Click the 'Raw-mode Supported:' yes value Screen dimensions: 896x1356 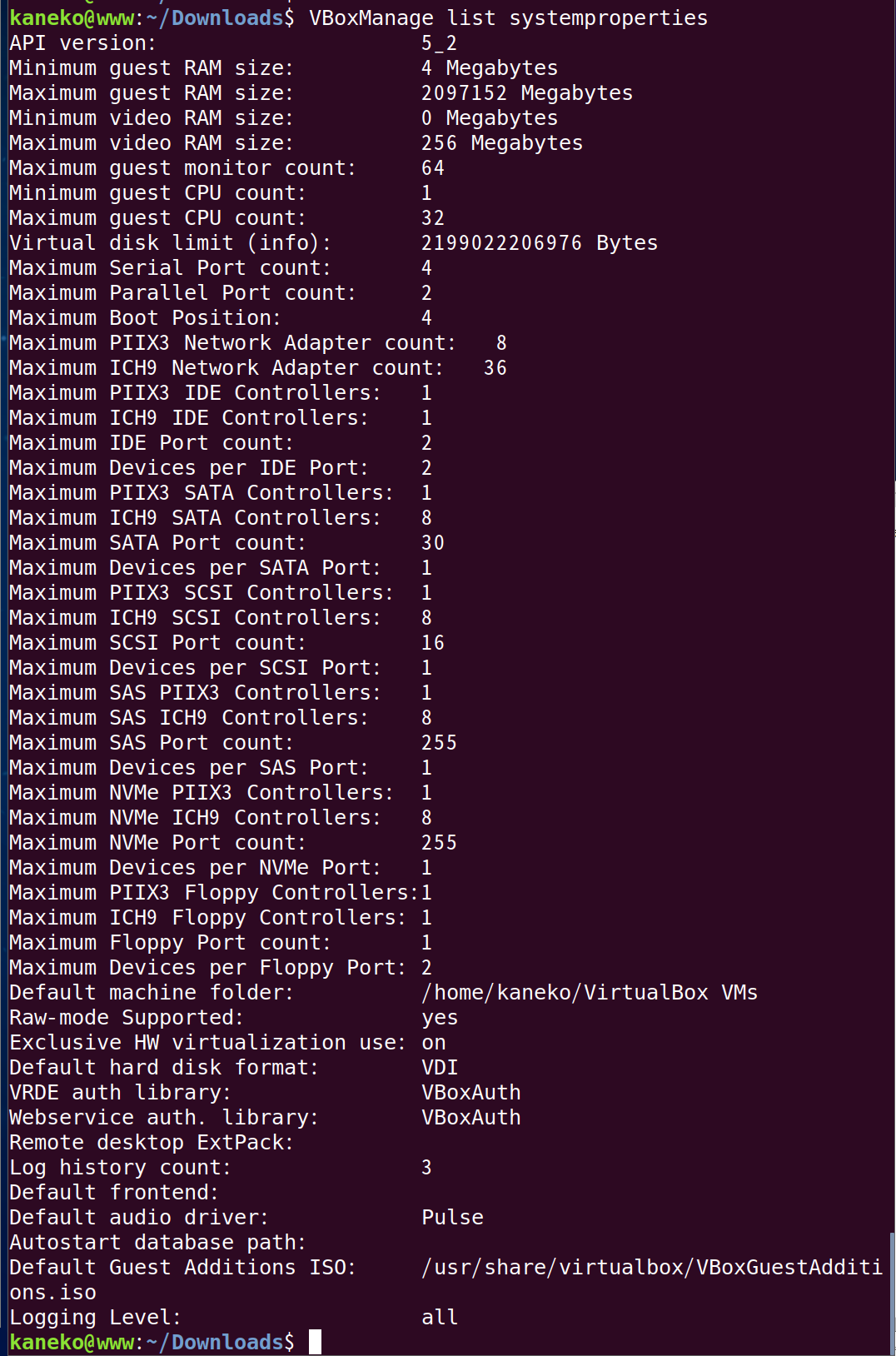point(440,1017)
